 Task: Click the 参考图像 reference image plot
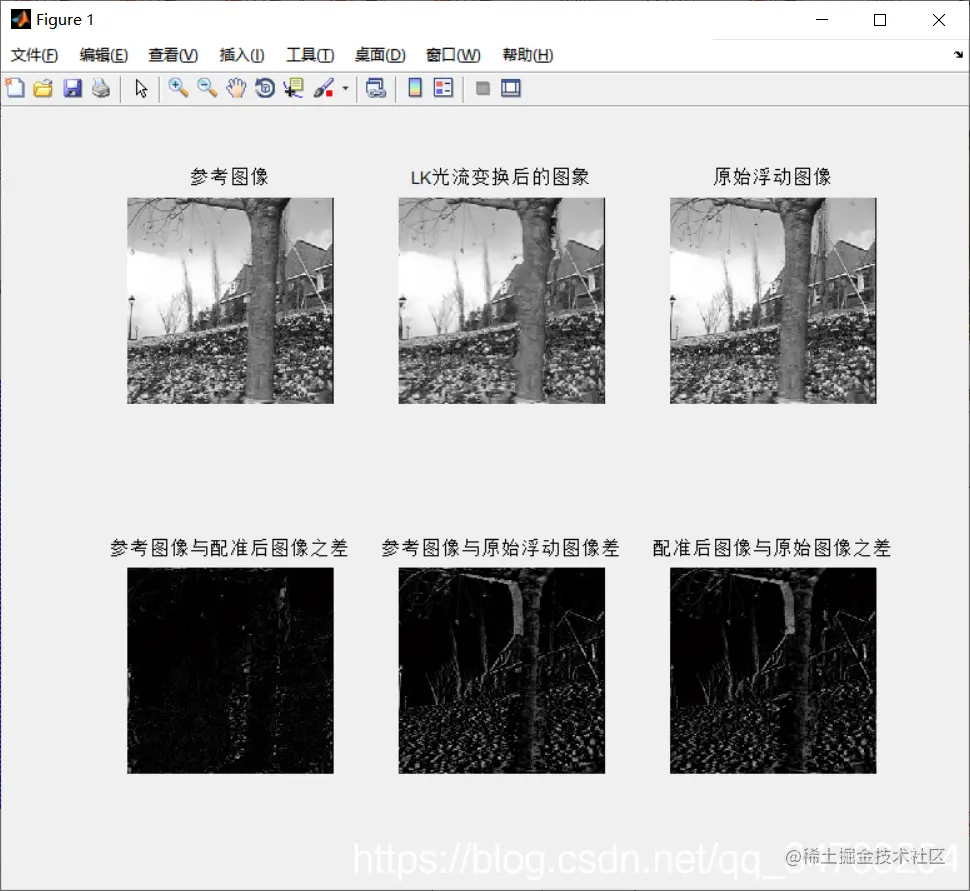click(230, 301)
